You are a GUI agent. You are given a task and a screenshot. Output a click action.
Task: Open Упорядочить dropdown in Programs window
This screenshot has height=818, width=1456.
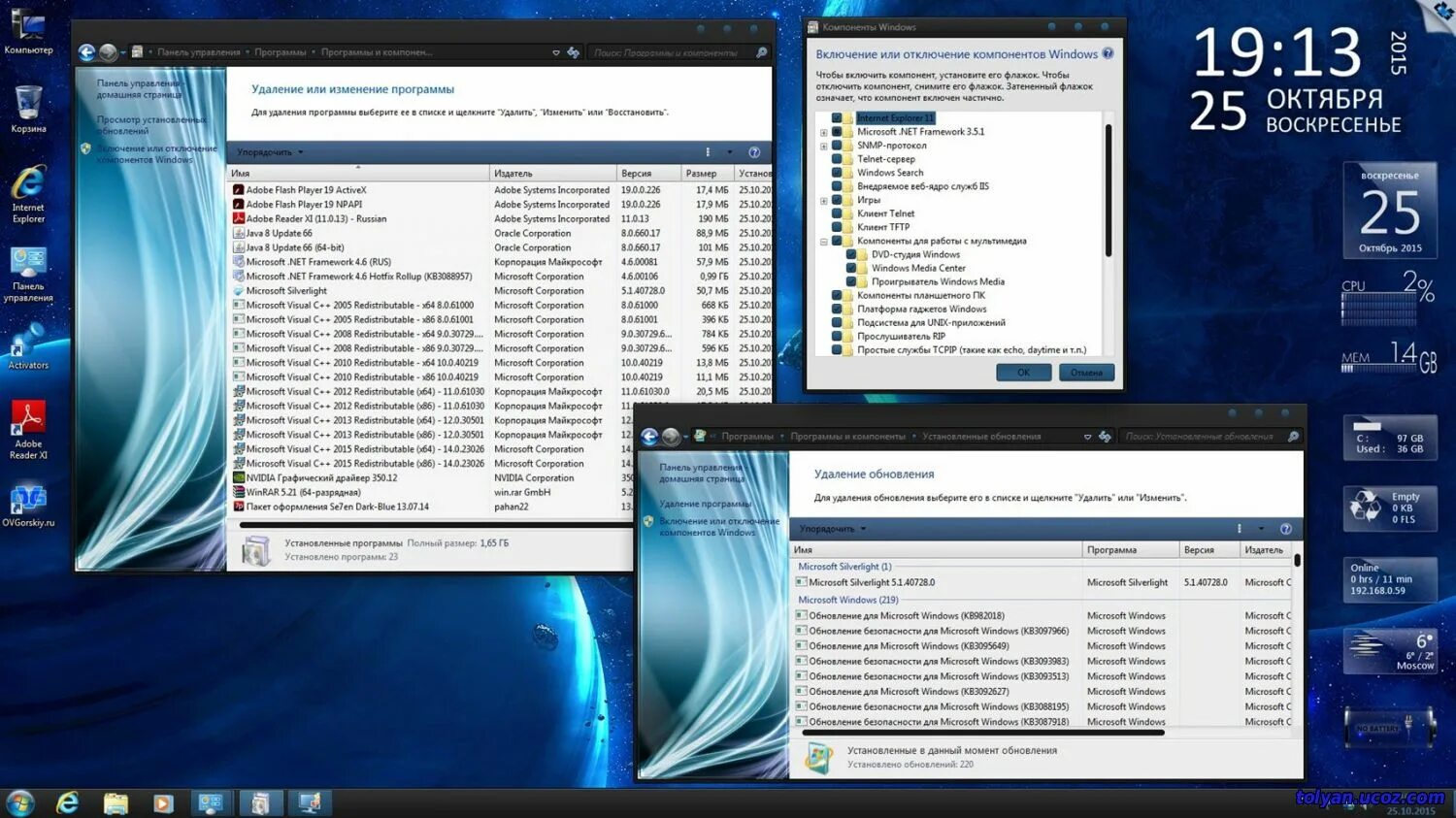point(270,152)
